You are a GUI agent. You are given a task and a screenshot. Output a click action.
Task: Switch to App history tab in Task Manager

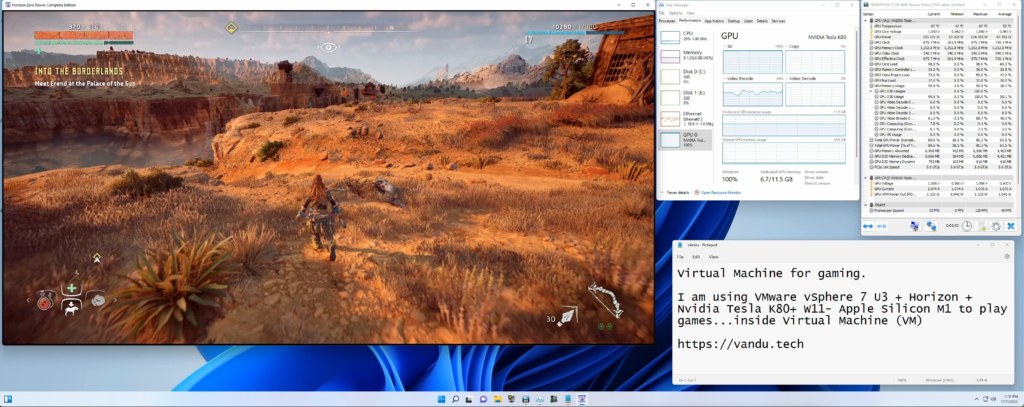714,21
